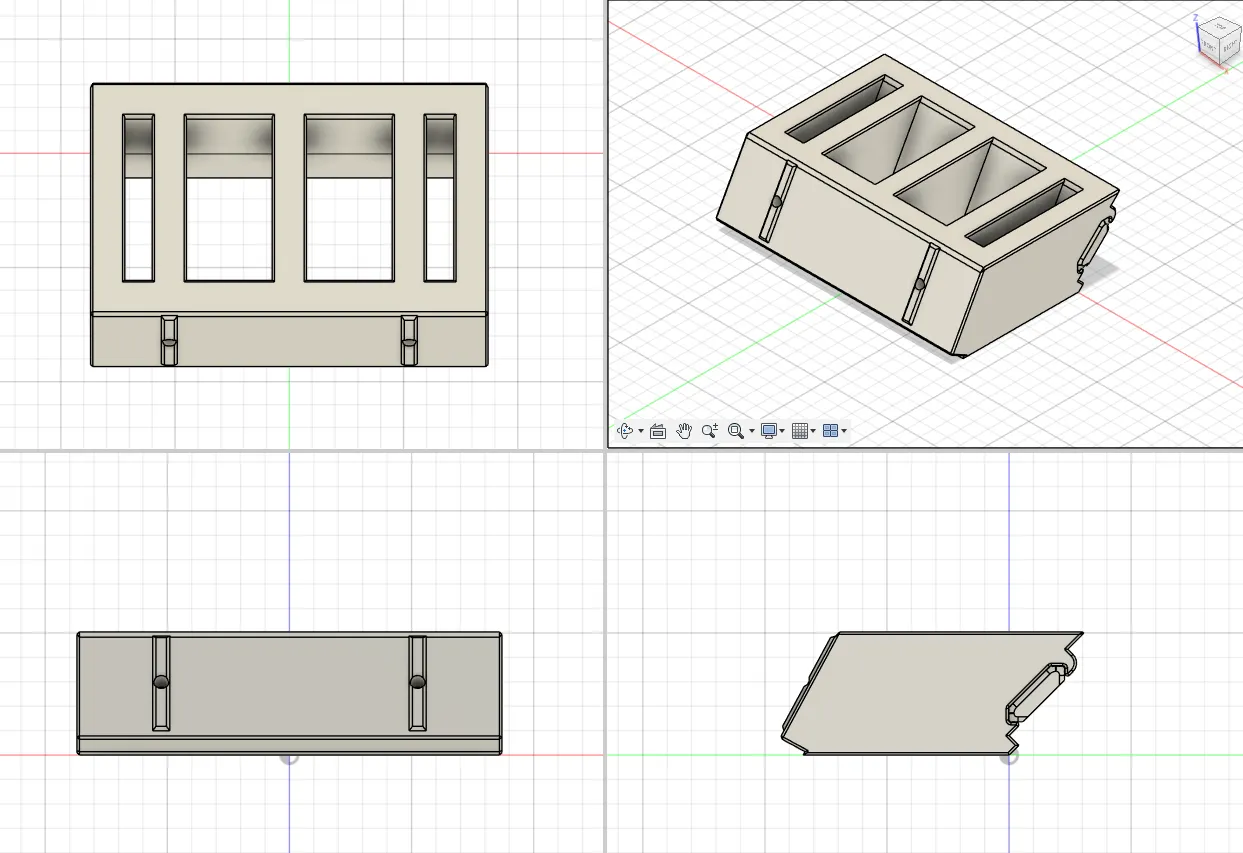Screen dimensions: 1243x853
Task: Select the Look At tool
Action: coord(658,431)
